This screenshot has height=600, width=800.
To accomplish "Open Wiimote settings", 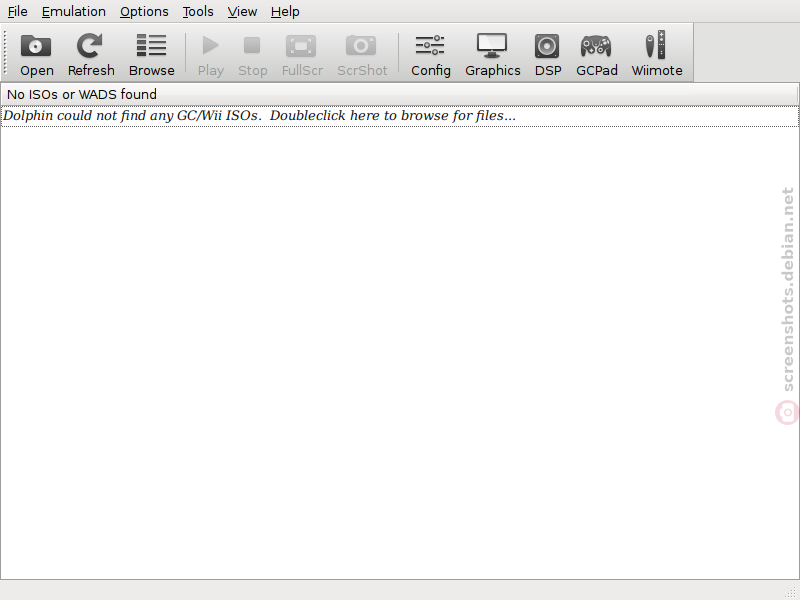I will (657, 54).
